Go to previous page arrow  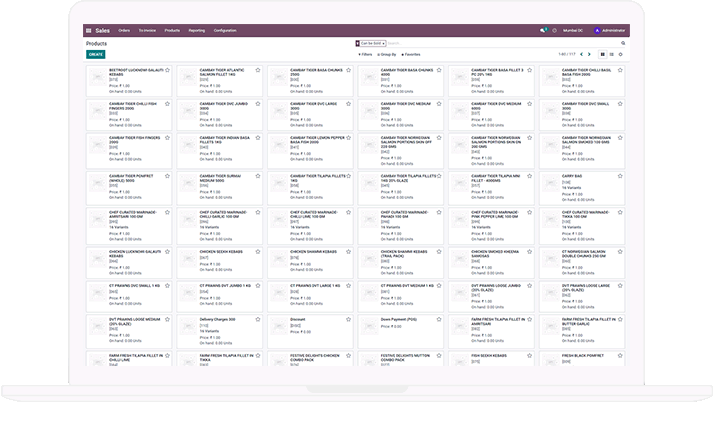click(x=581, y=54)
